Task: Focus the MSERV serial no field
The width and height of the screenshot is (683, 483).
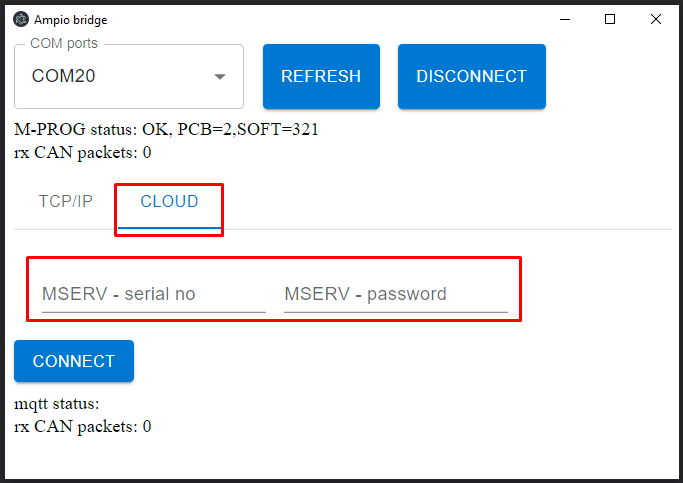Action: pos(154,294)
